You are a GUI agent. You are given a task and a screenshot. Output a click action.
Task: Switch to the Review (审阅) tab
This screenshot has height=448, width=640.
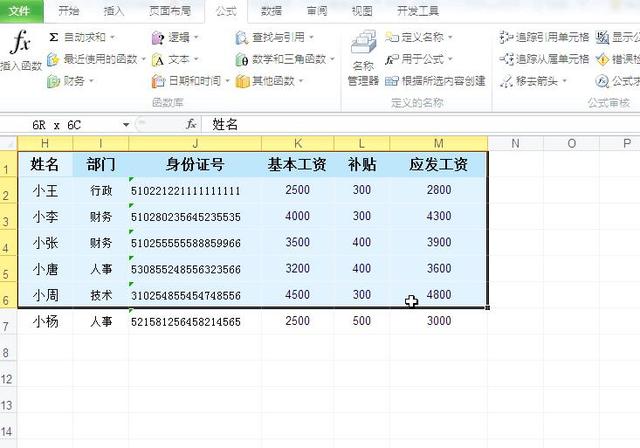317,11
